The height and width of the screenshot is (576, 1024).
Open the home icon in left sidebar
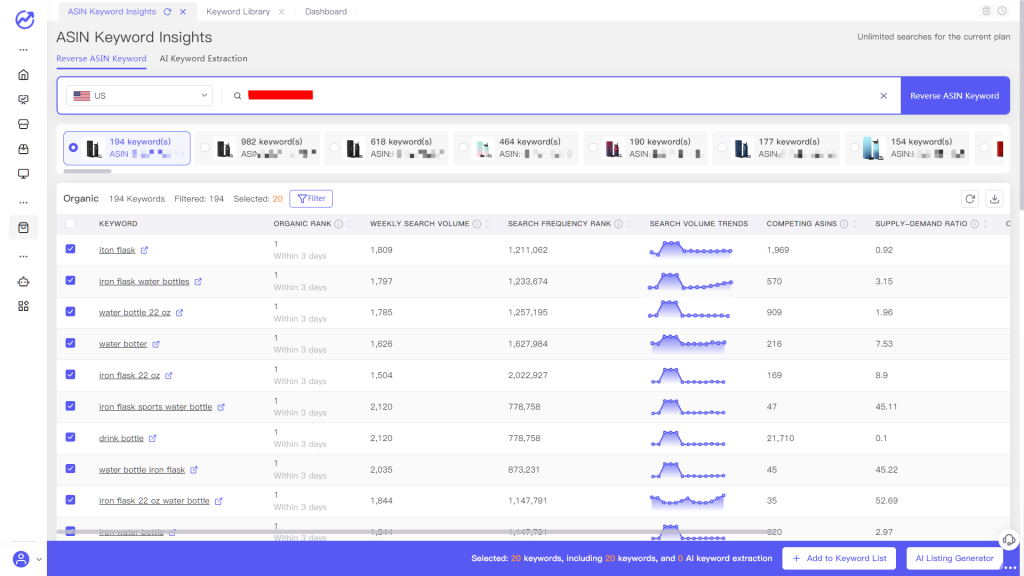24,74
